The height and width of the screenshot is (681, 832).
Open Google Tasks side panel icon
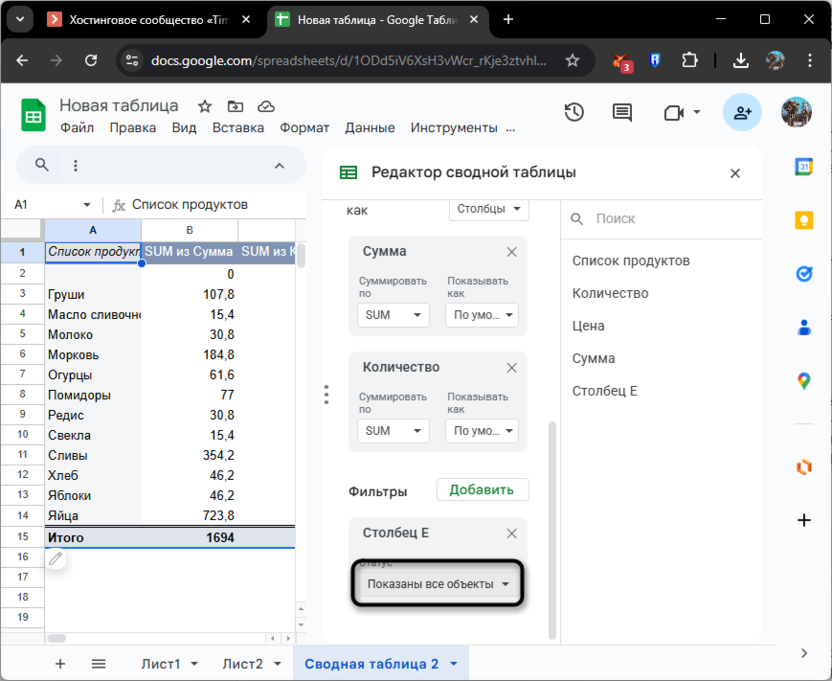pyautogui.click(x=803, y=273)
